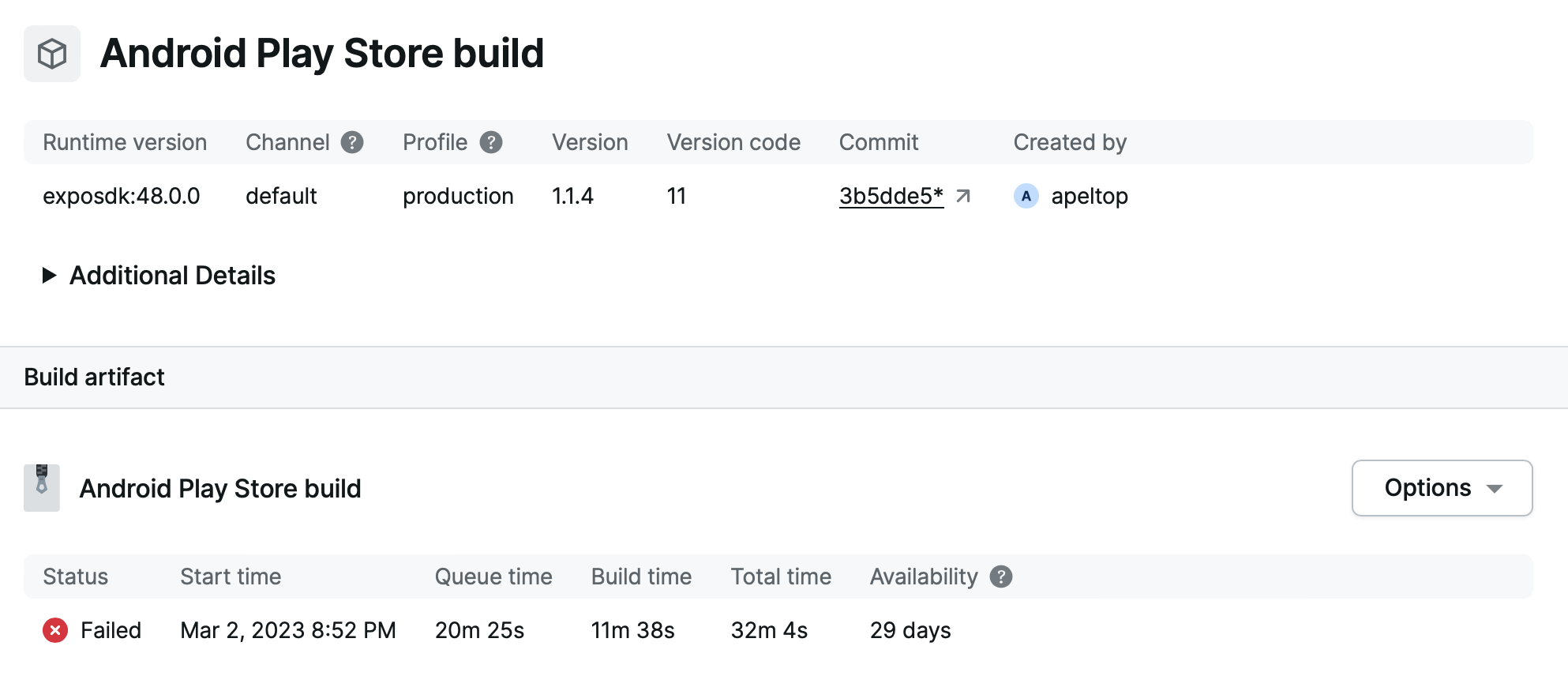This screenshot has width=1568, height=676.
Task: Click the start time Mar 2, 2023 8:52 PM
Action: tap(288, 630)
